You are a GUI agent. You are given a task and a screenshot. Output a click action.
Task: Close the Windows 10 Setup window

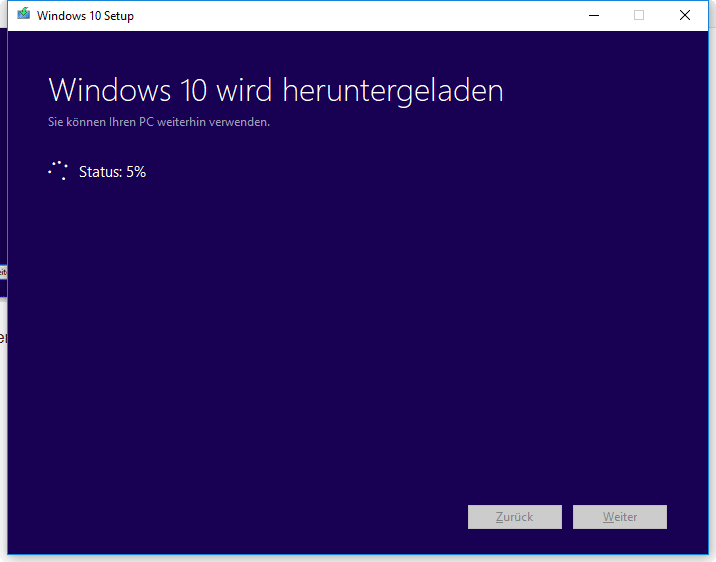[x=684, y=16]
